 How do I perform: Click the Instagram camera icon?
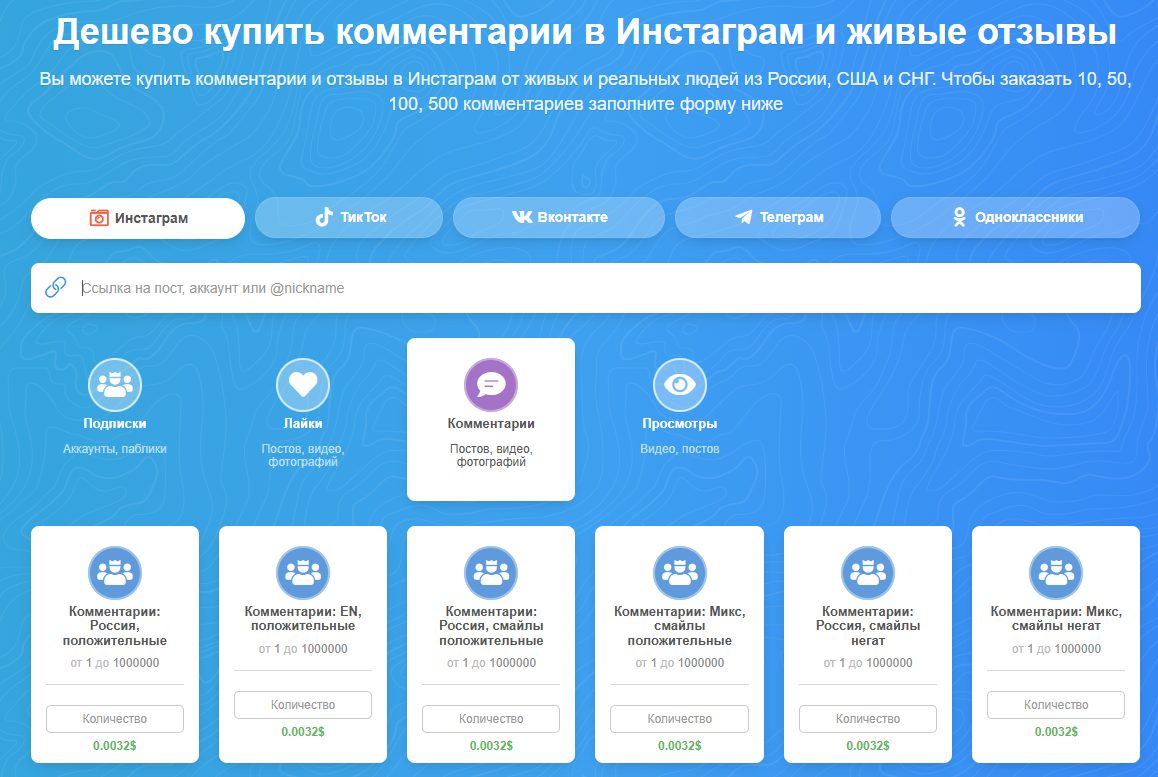click(99, 218)
